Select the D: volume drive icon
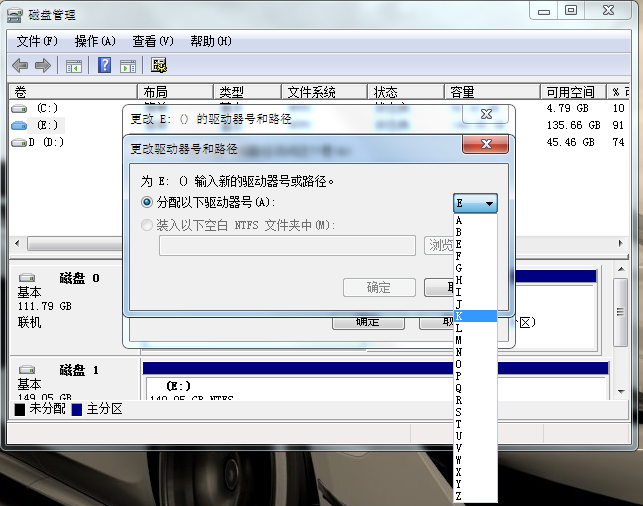643x506 pixels. [x=19, y=142]
